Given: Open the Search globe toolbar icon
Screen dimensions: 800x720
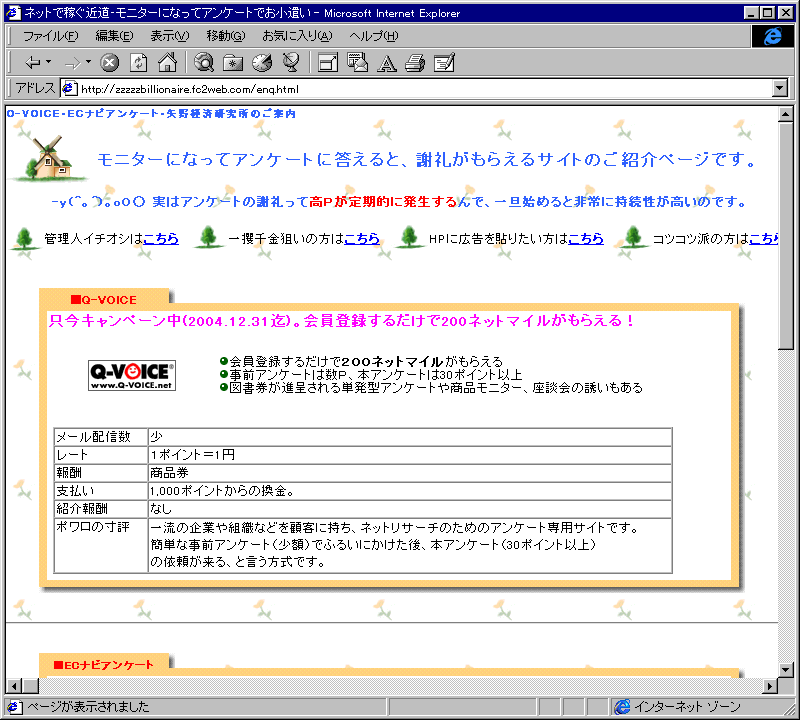Looking at the screenshot, I should (x=204, y=63).
